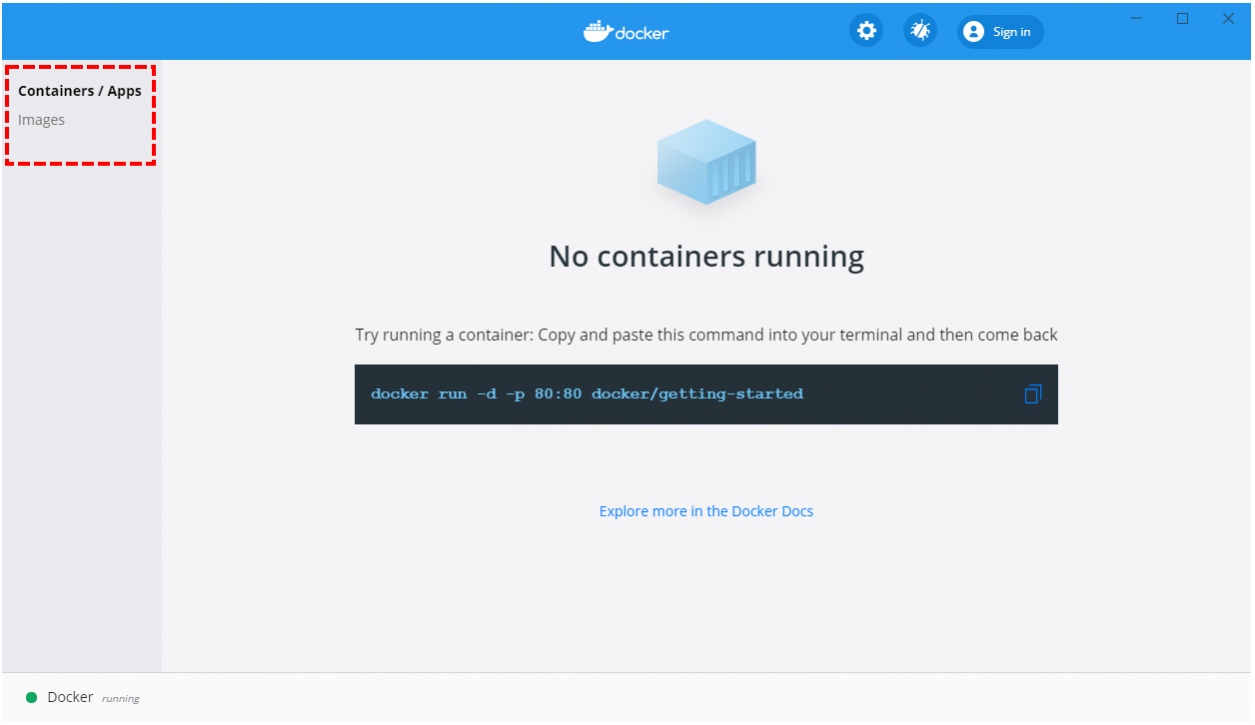The width and height of the screenshot is (1255, 725).
Task: Click the docker run command text
Action: point(587,394)
